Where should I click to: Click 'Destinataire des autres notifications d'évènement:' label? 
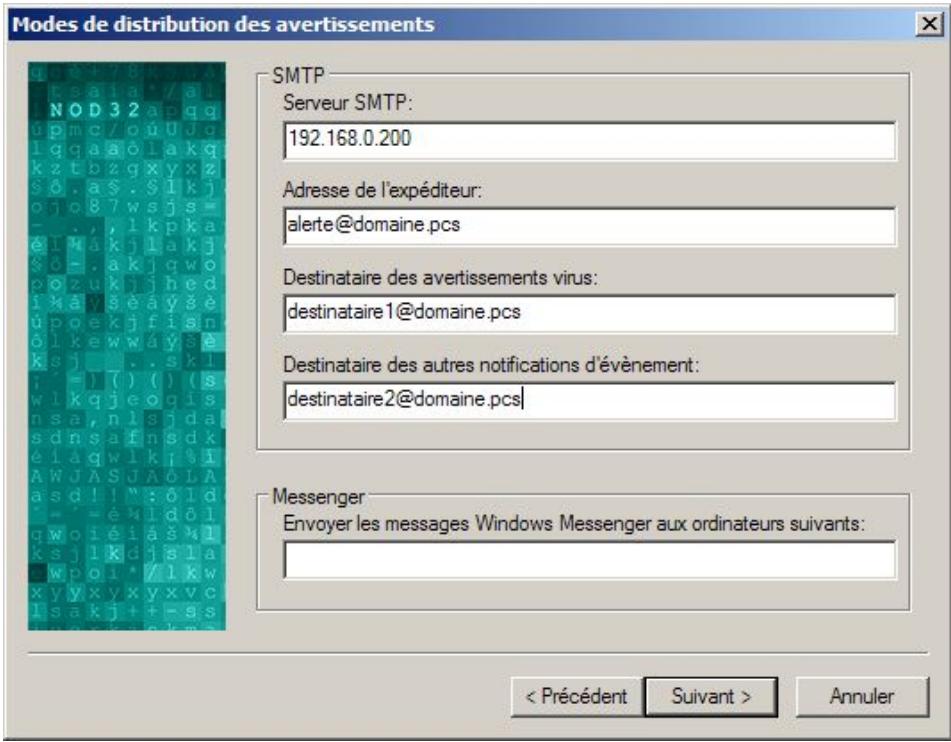[x=491, y=365]
